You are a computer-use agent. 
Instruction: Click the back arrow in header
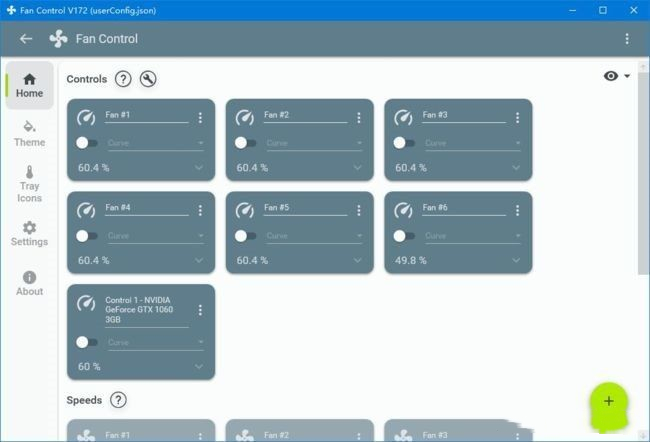click(x=26, y=39)
